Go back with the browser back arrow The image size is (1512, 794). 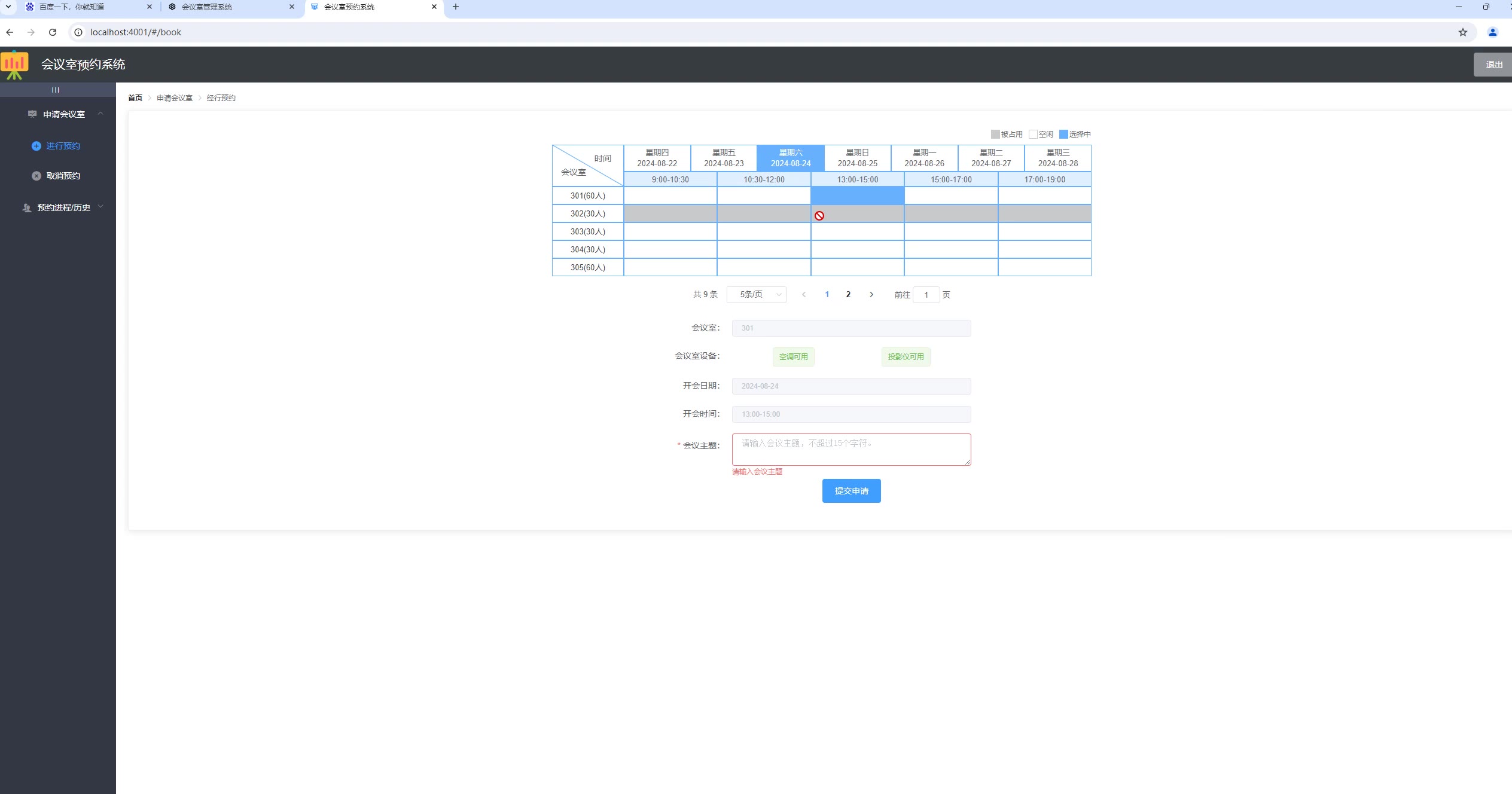(x=10, y=32)
